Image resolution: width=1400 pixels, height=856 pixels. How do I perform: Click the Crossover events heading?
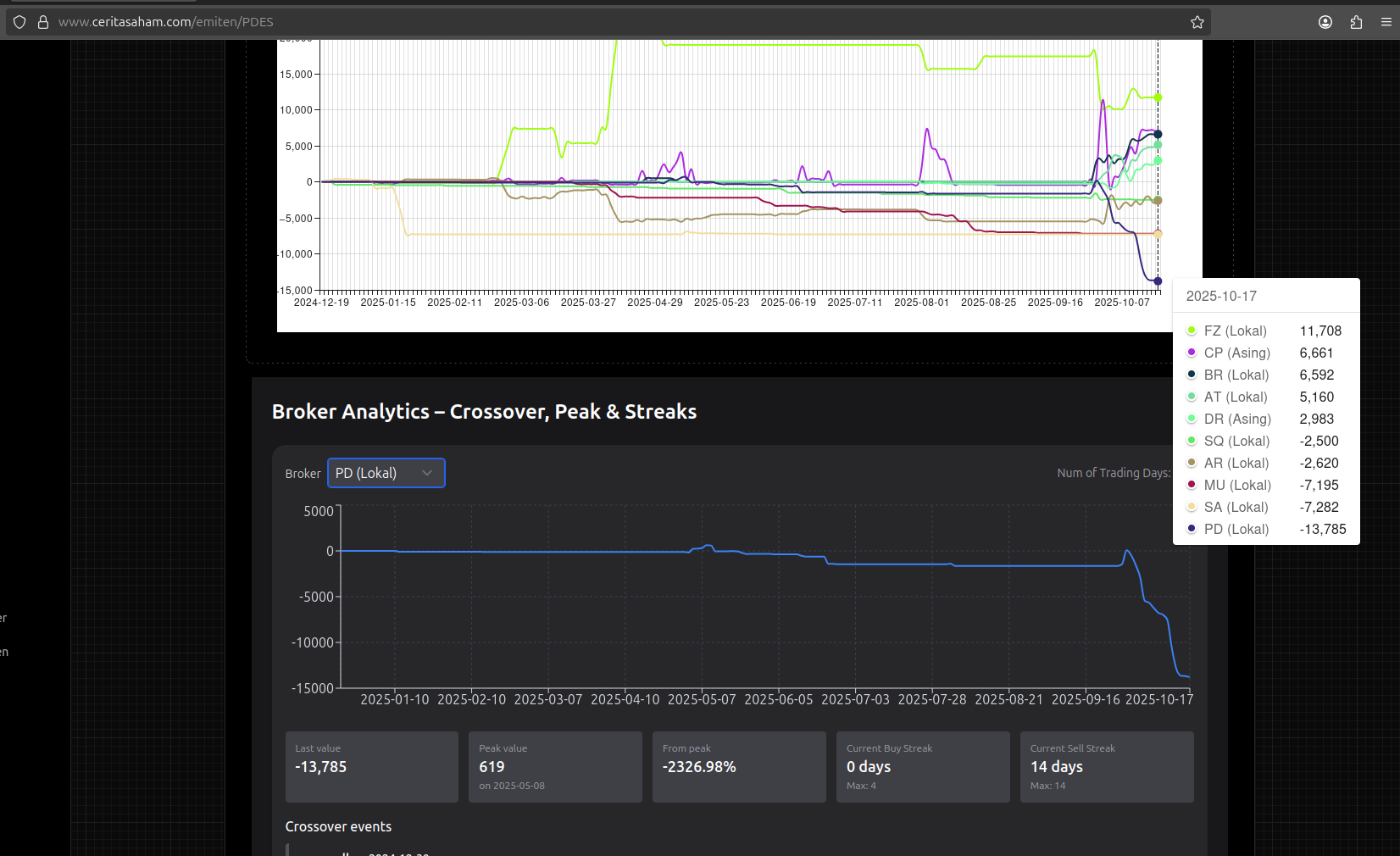338,826
